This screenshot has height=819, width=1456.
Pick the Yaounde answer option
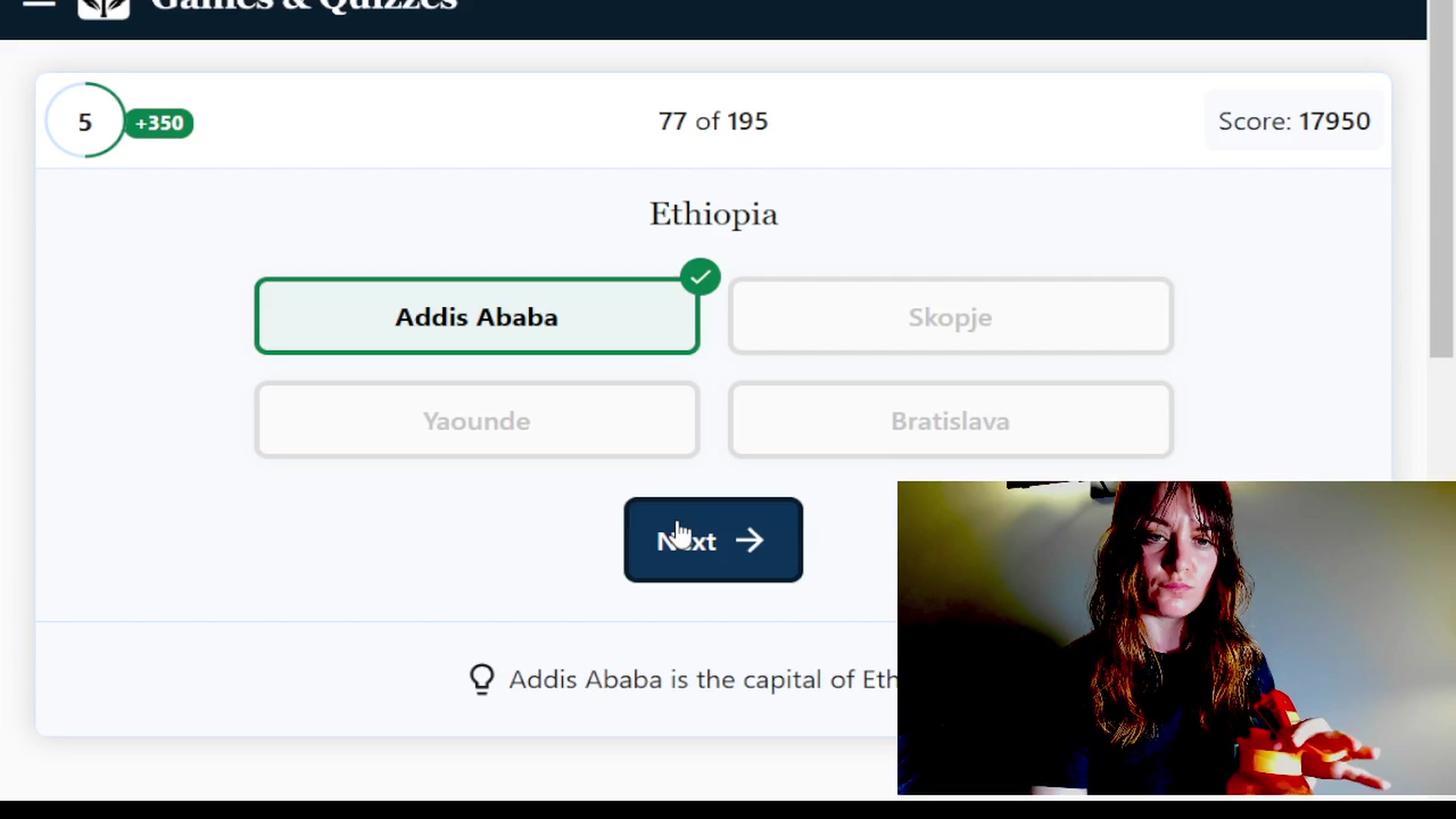(476, 420)
